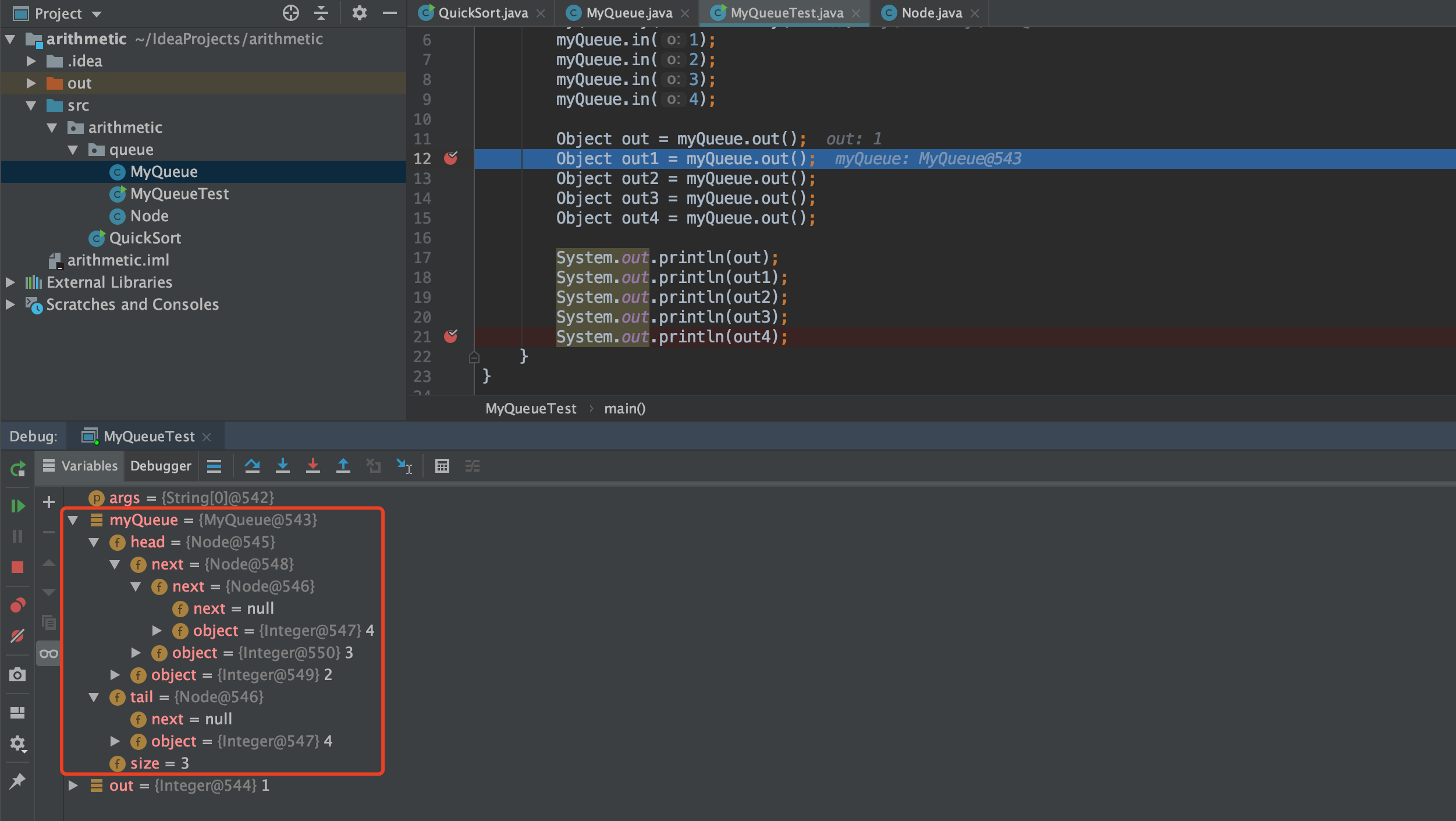Click the Resume Program green icon
Image resolution: width=1456 pixels, height=821 pixels.
coord(17,505)
